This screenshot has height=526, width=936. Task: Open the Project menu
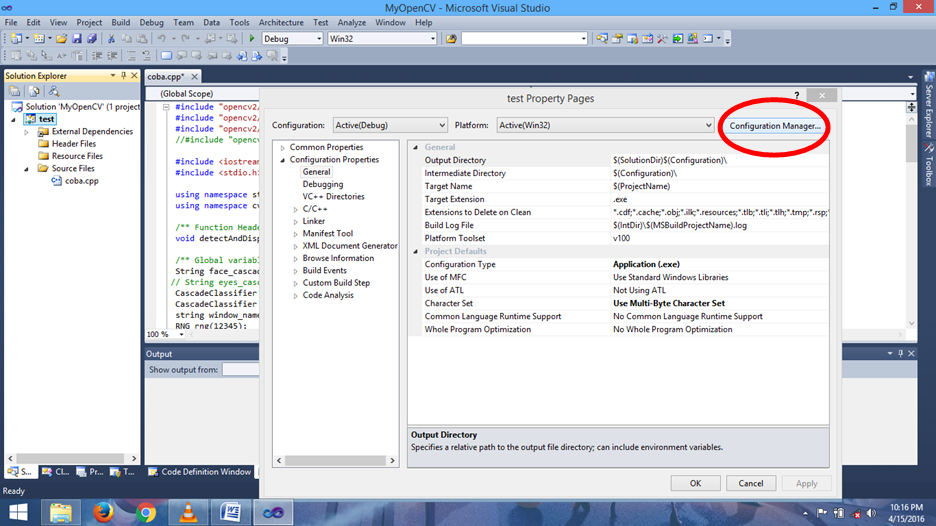(x=89, y=23)
